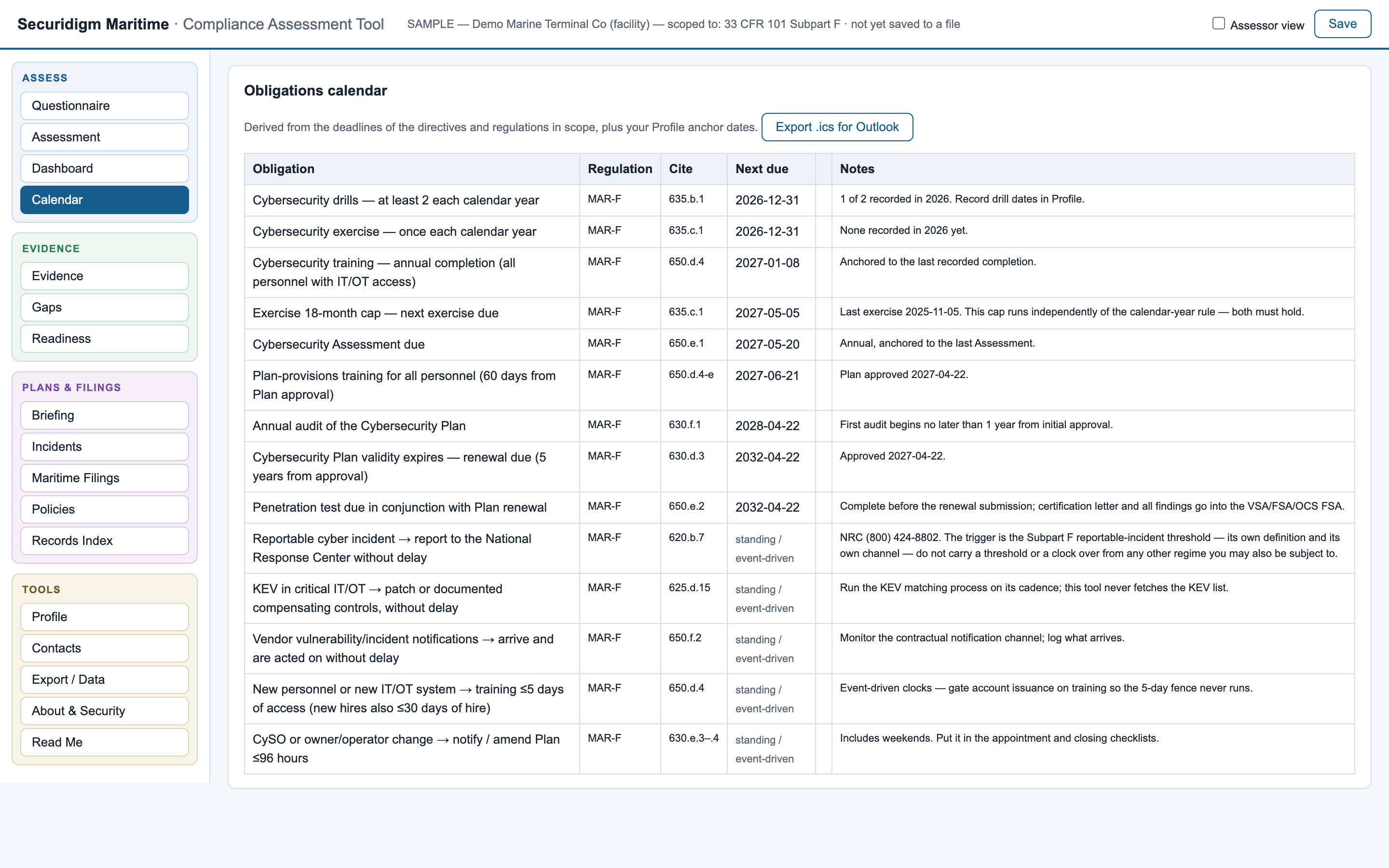Image resolution: width=1389 pixels, height=868 pixels.
Task: Open the Briefing page
Action: pyautogui.click(x=105, y=415)
